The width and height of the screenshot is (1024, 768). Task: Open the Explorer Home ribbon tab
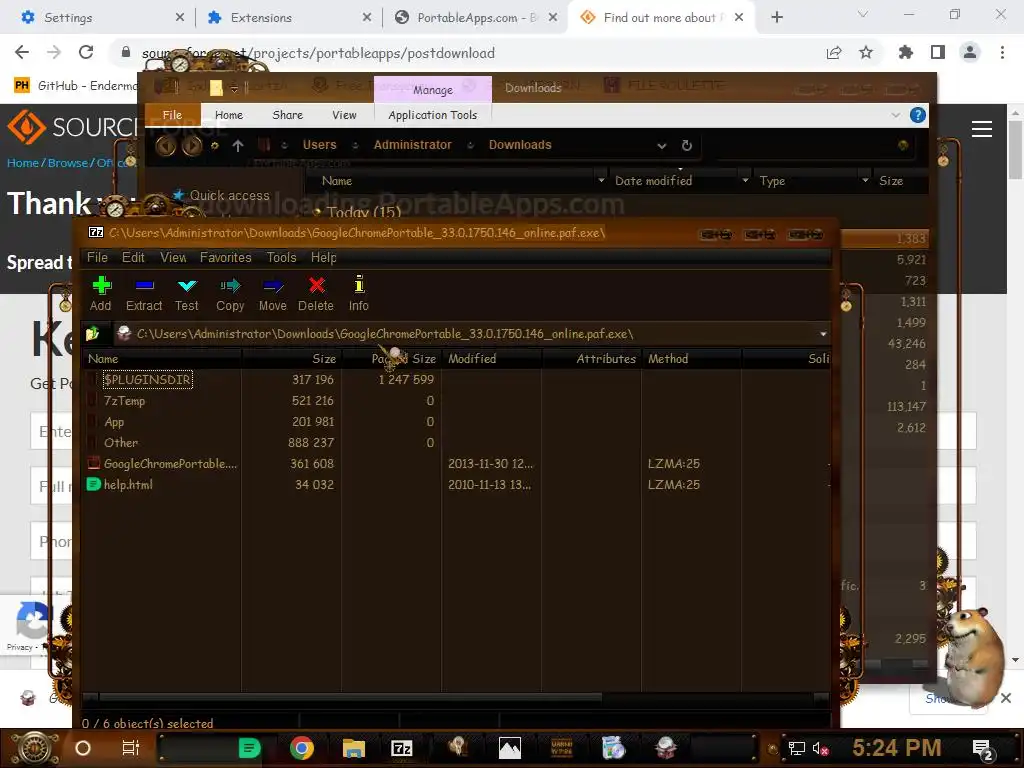click(229, 115)
